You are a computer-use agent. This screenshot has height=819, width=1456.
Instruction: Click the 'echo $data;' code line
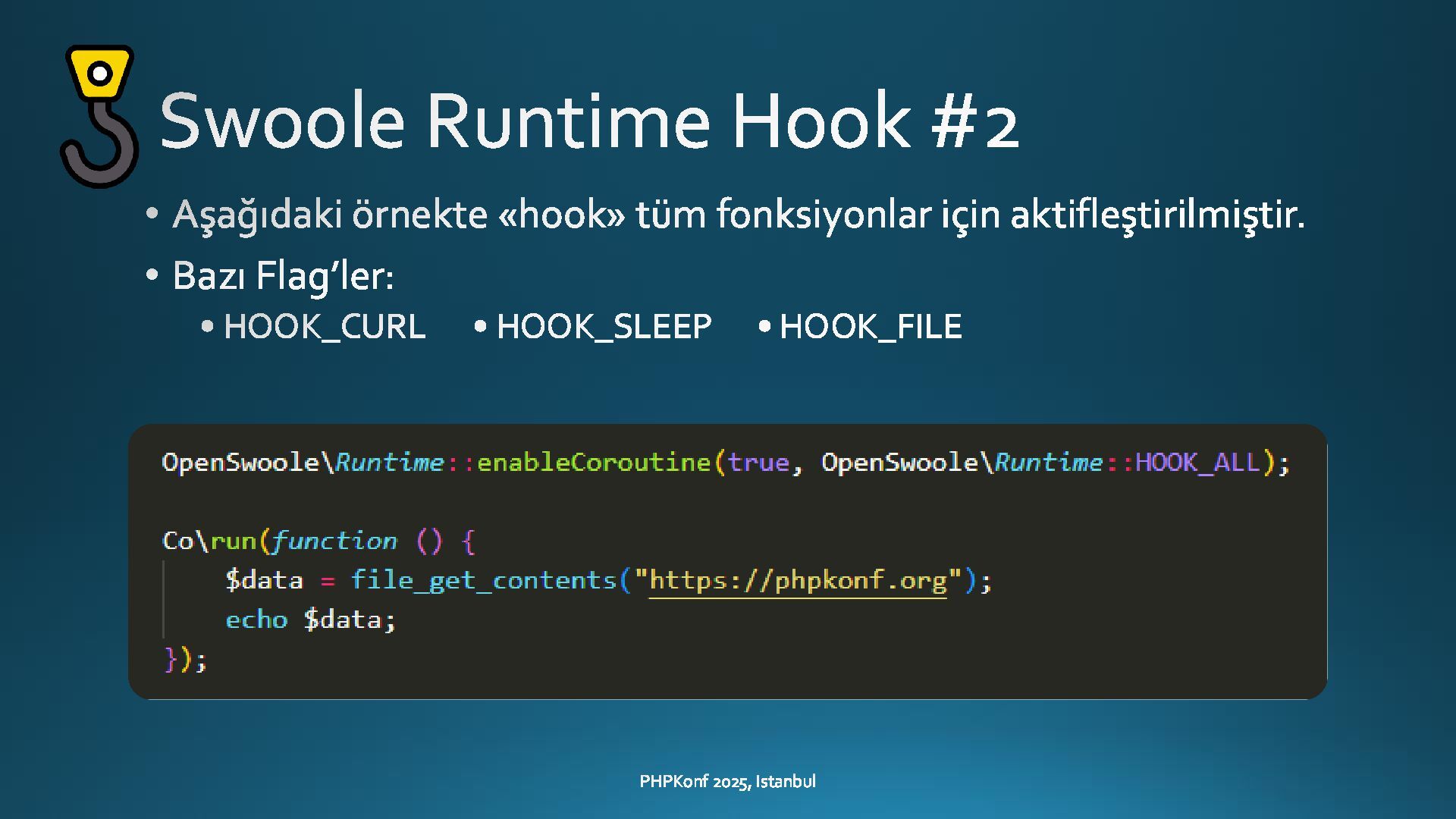pos(310,620)
